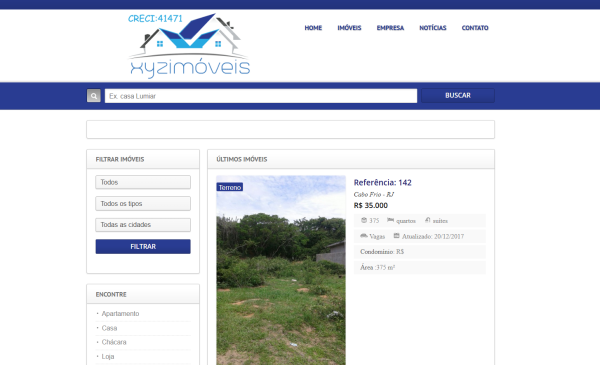Select Chácara in Encontre list
Image resolution: width=600 pixels, height=365 pixels.
[x=114, y=342]
